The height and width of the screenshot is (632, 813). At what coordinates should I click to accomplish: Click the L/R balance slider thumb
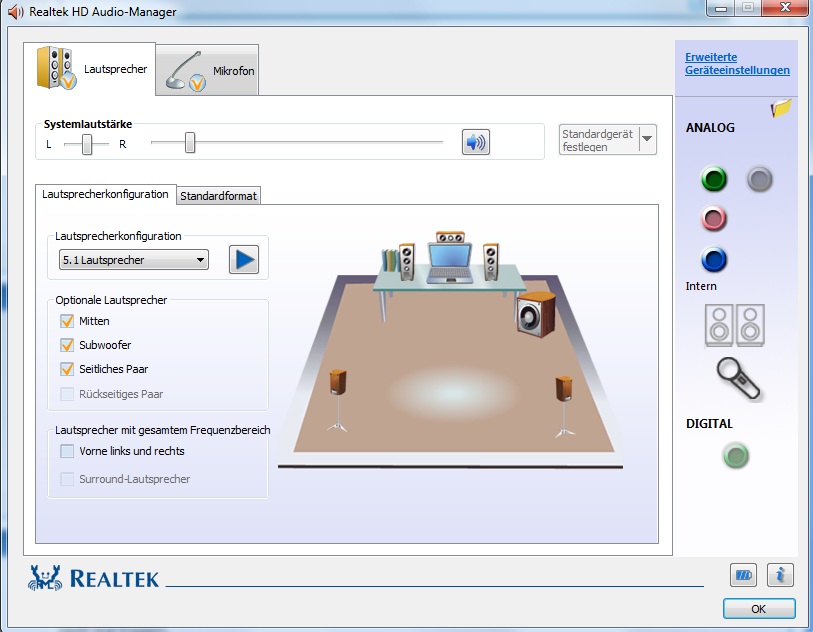click(87, 144)
